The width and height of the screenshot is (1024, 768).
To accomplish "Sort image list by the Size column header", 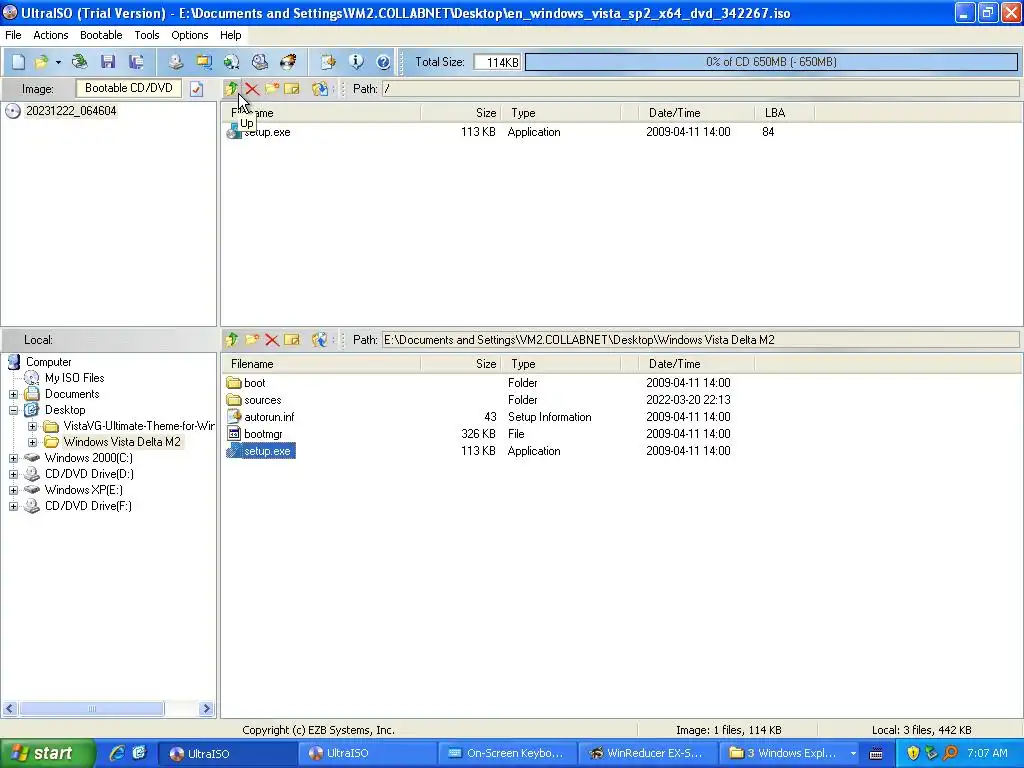I will (461, 113).
